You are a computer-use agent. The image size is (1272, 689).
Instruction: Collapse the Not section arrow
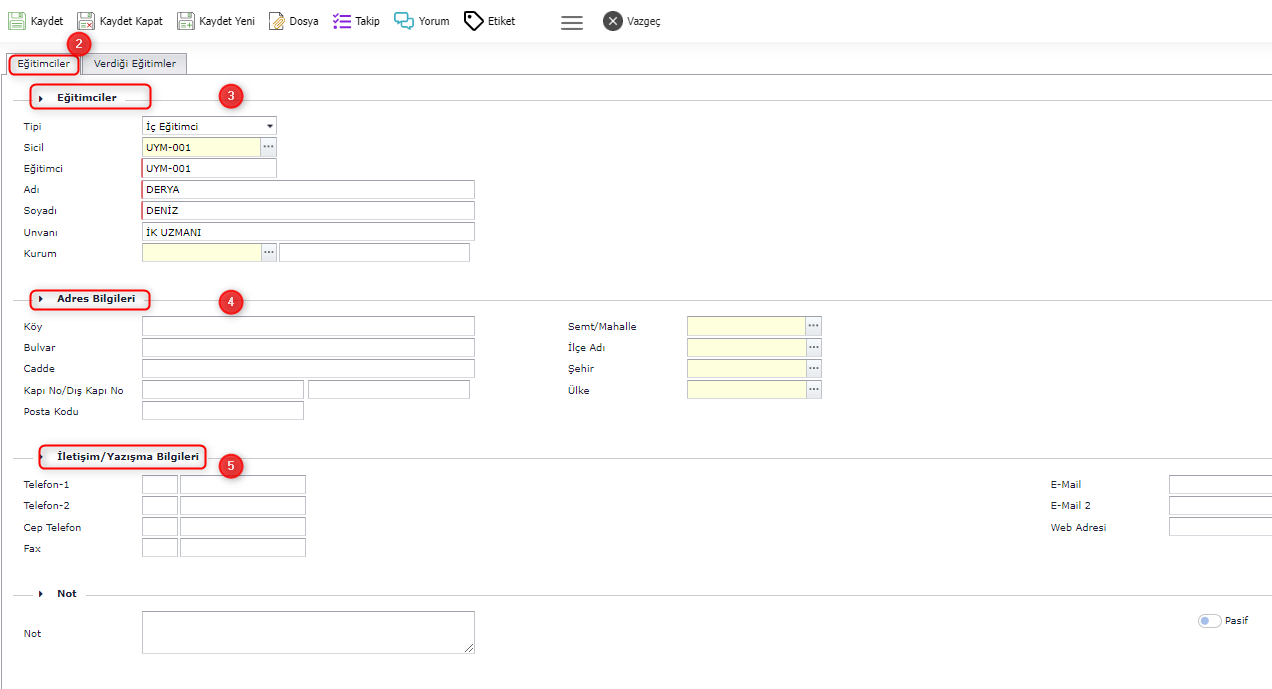[x=41, y=594]
